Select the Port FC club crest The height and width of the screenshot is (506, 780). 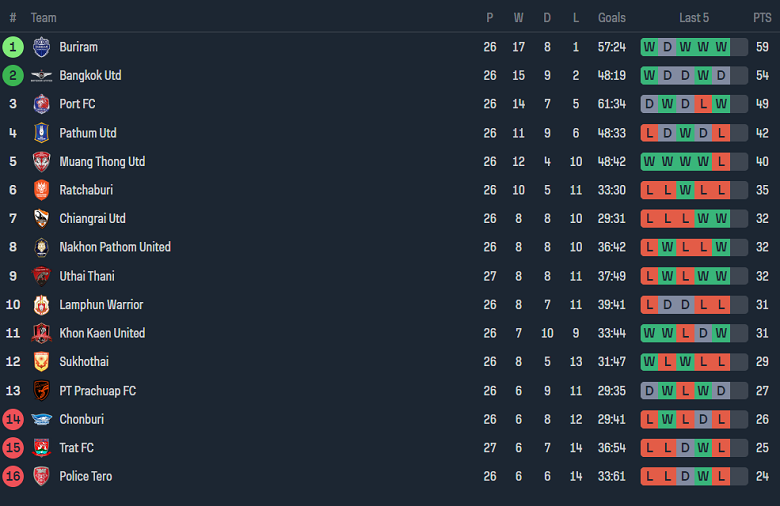[41, 104]
